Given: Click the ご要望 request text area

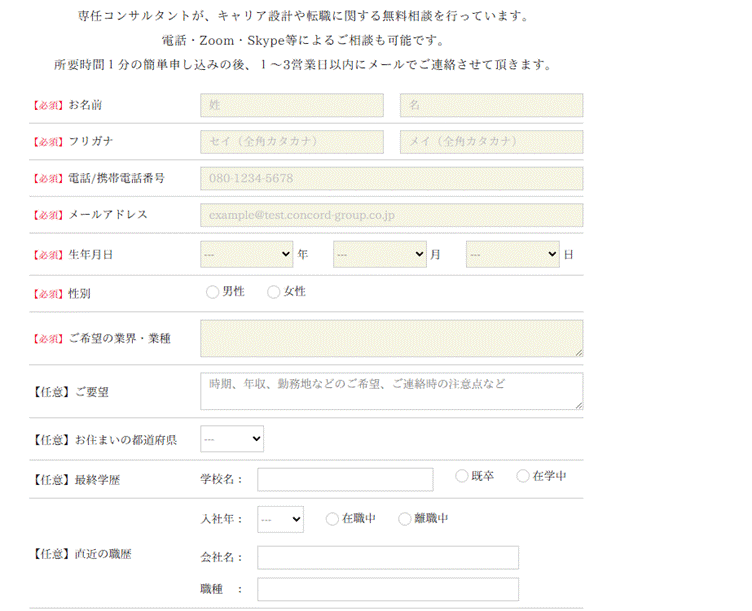Looking at the screenshot, I should 391,391.
